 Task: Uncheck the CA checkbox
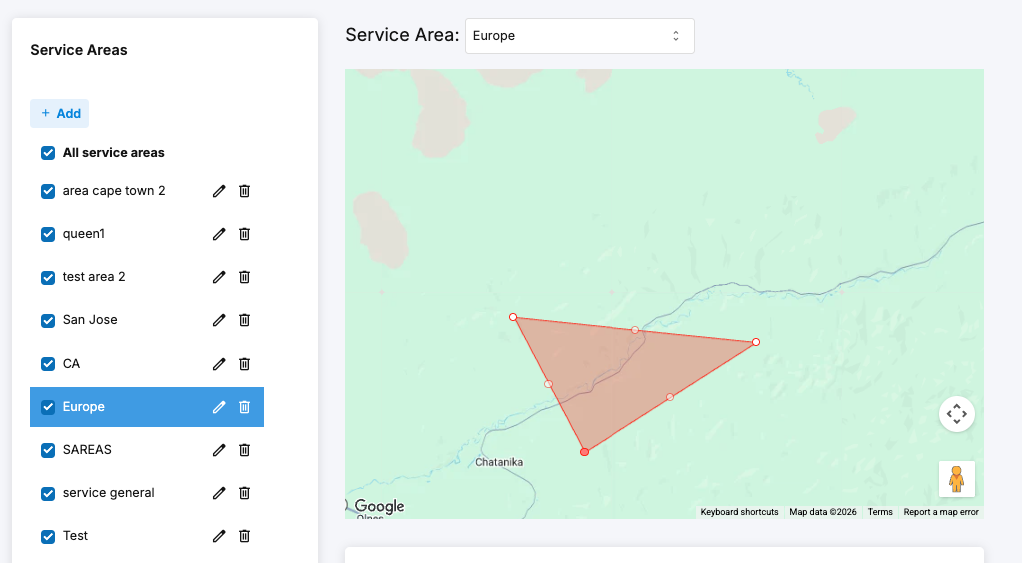(48, 364)
